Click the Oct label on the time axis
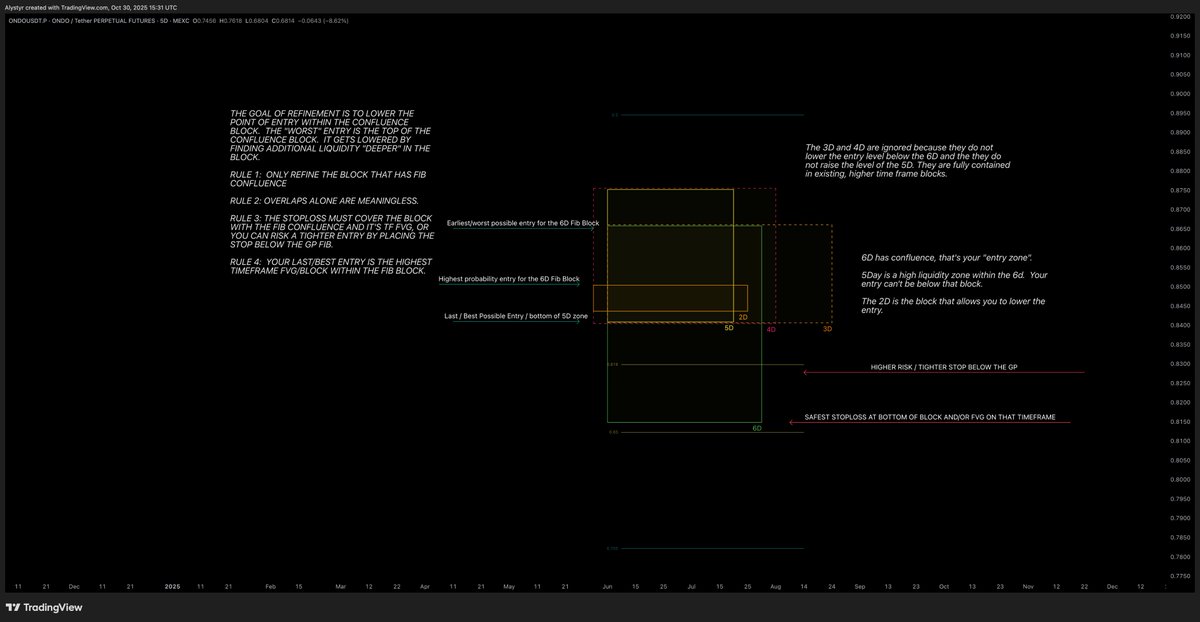1200x622 pixels. click(943, 586)
